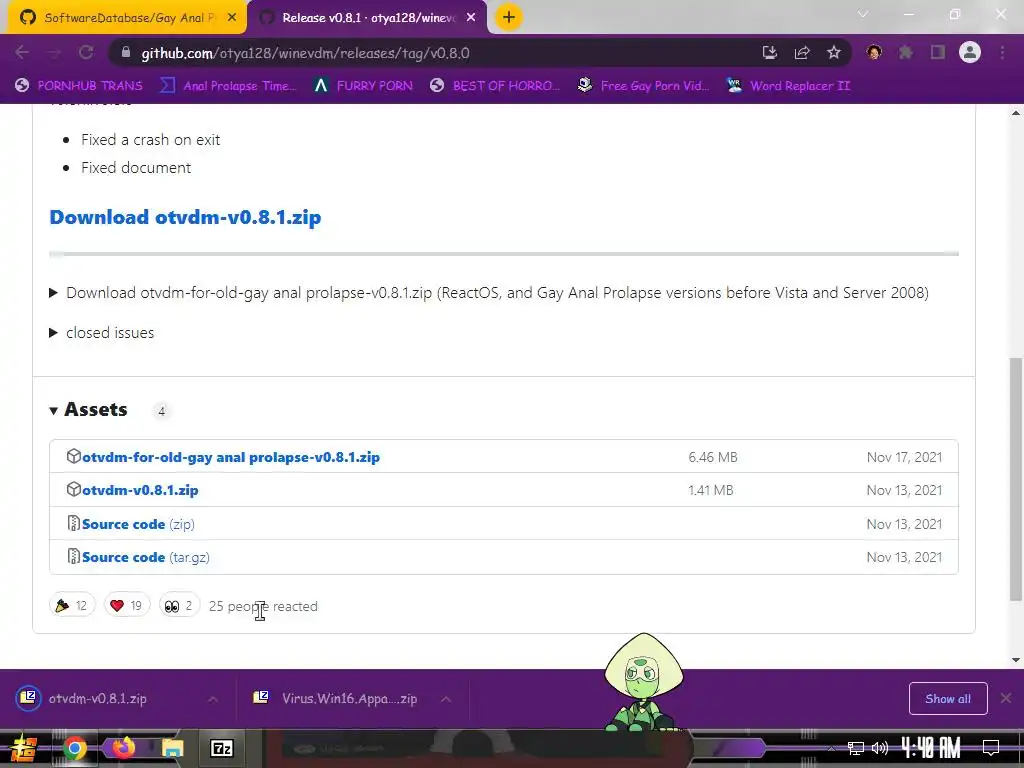Image resolution: width=1024 pixels, height=768 pixels.
Task: Click Show all downloads button
Action: point(948,699)
